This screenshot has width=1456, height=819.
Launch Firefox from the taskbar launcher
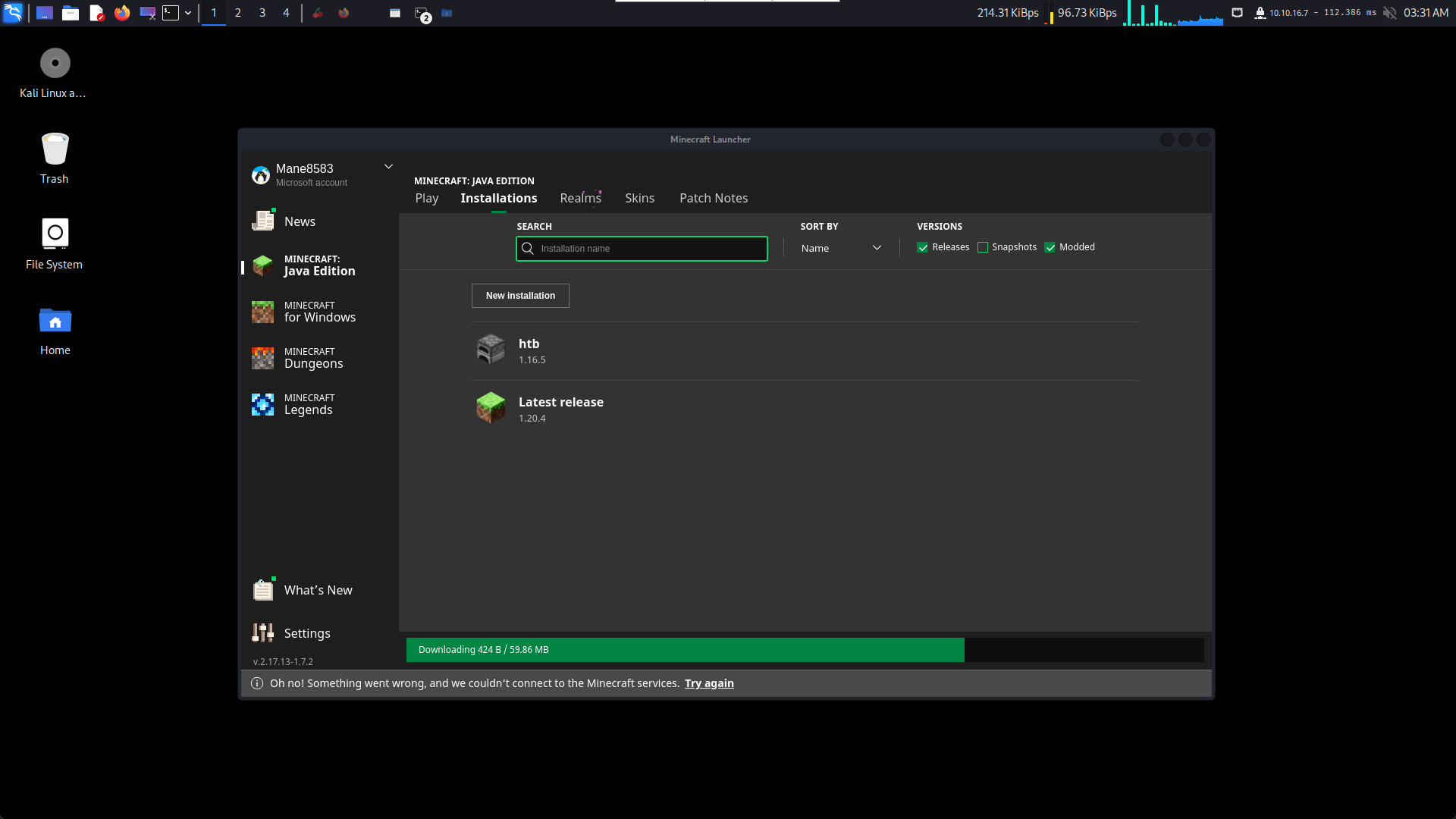pos(122,13)
